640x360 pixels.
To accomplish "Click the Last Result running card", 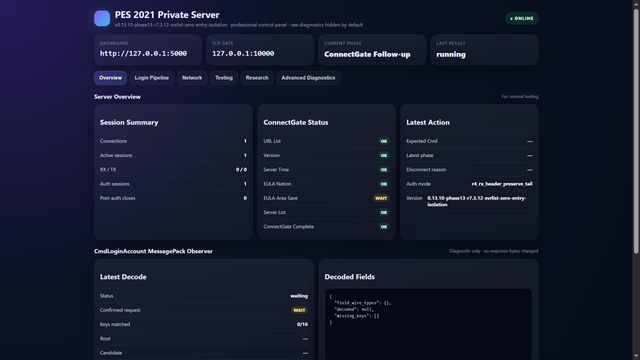I will pyautogui.click(x=484, y=50).
